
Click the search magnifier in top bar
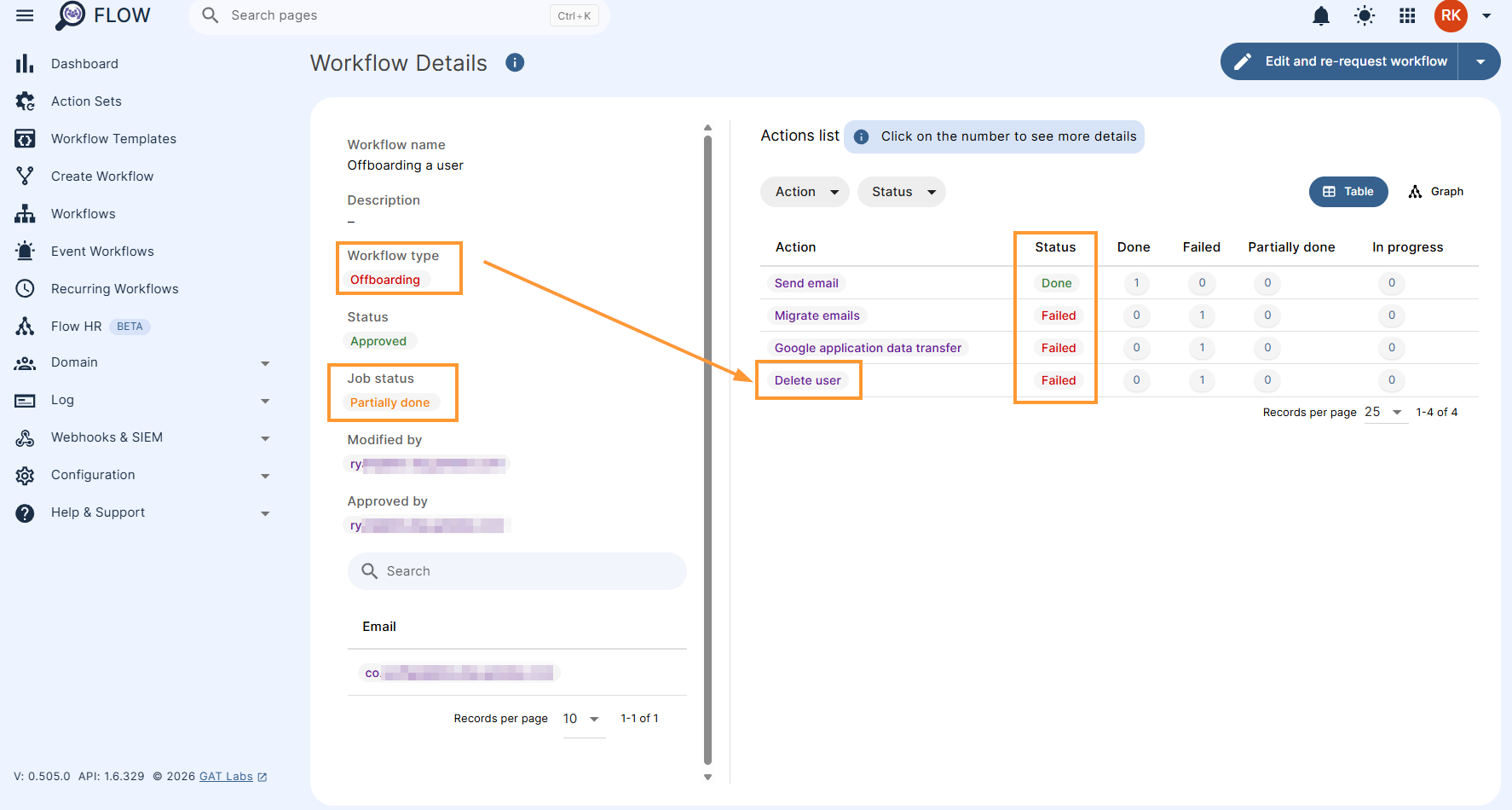pyautogui.click(x=210, y=15)
